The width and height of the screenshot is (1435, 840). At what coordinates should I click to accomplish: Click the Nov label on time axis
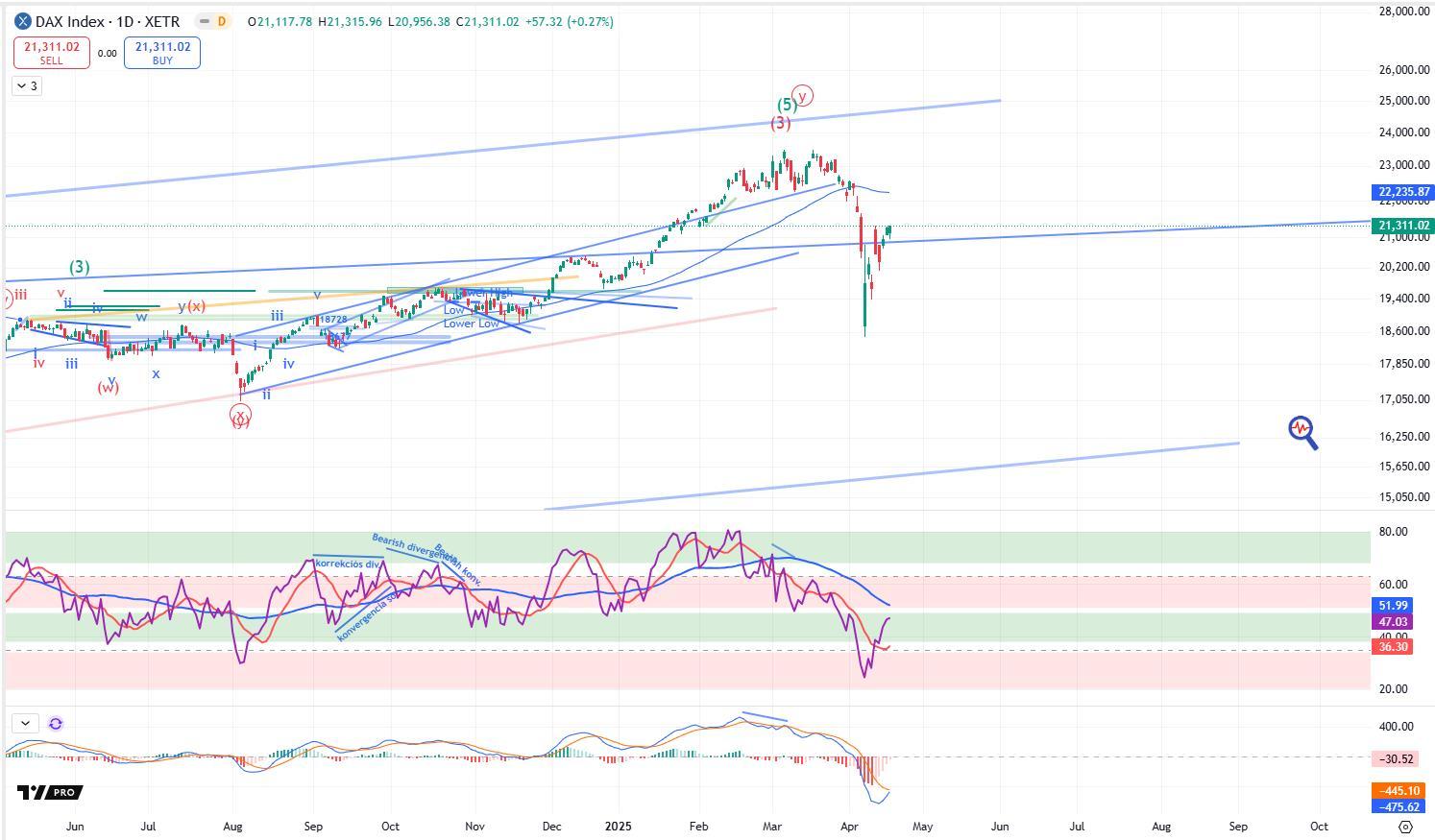click(474, 826)
